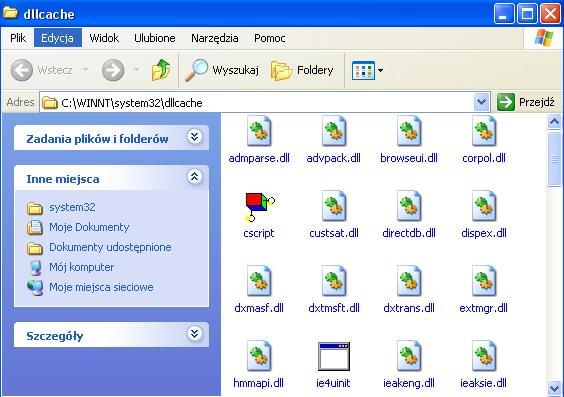Select the ie4uinit application icon
This screenshot has height=397, width=564.
(334, 356)
